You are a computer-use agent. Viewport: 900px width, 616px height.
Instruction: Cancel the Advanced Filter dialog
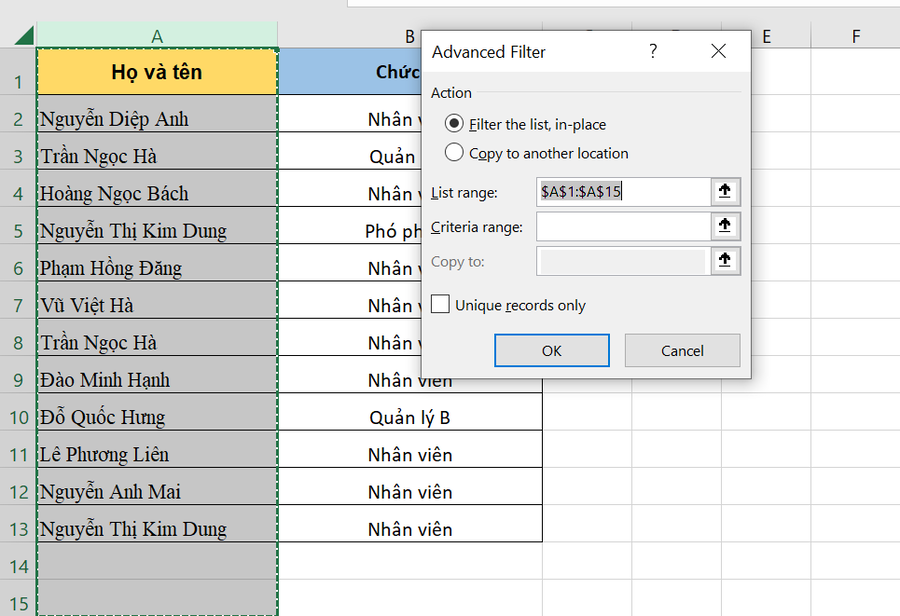pyautogui.click(x=682, y=350)
